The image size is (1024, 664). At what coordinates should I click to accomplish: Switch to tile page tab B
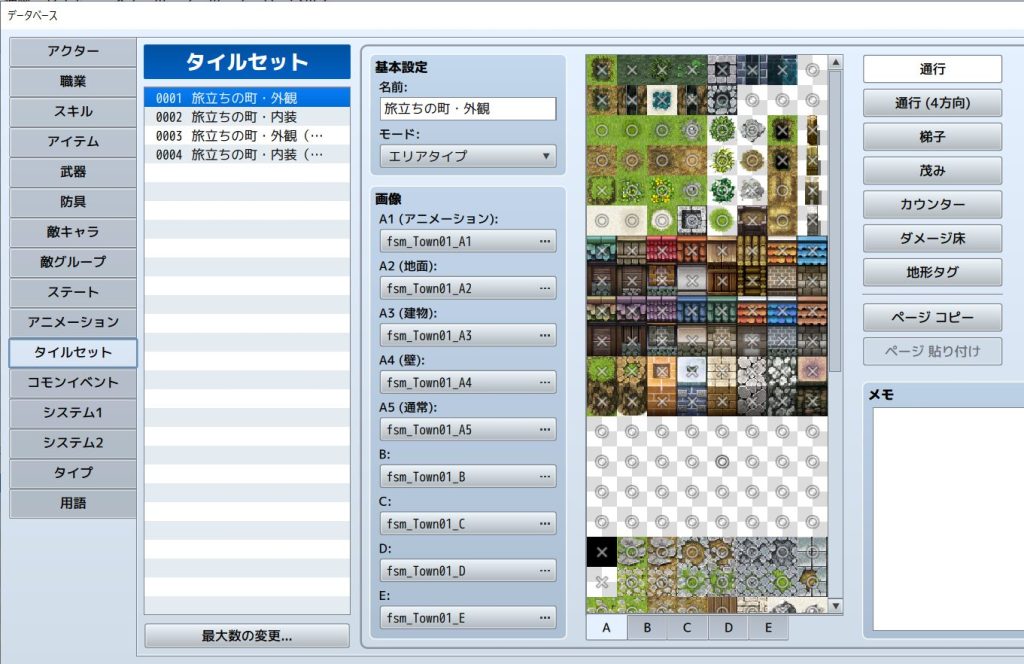click(x=647, y=628)
